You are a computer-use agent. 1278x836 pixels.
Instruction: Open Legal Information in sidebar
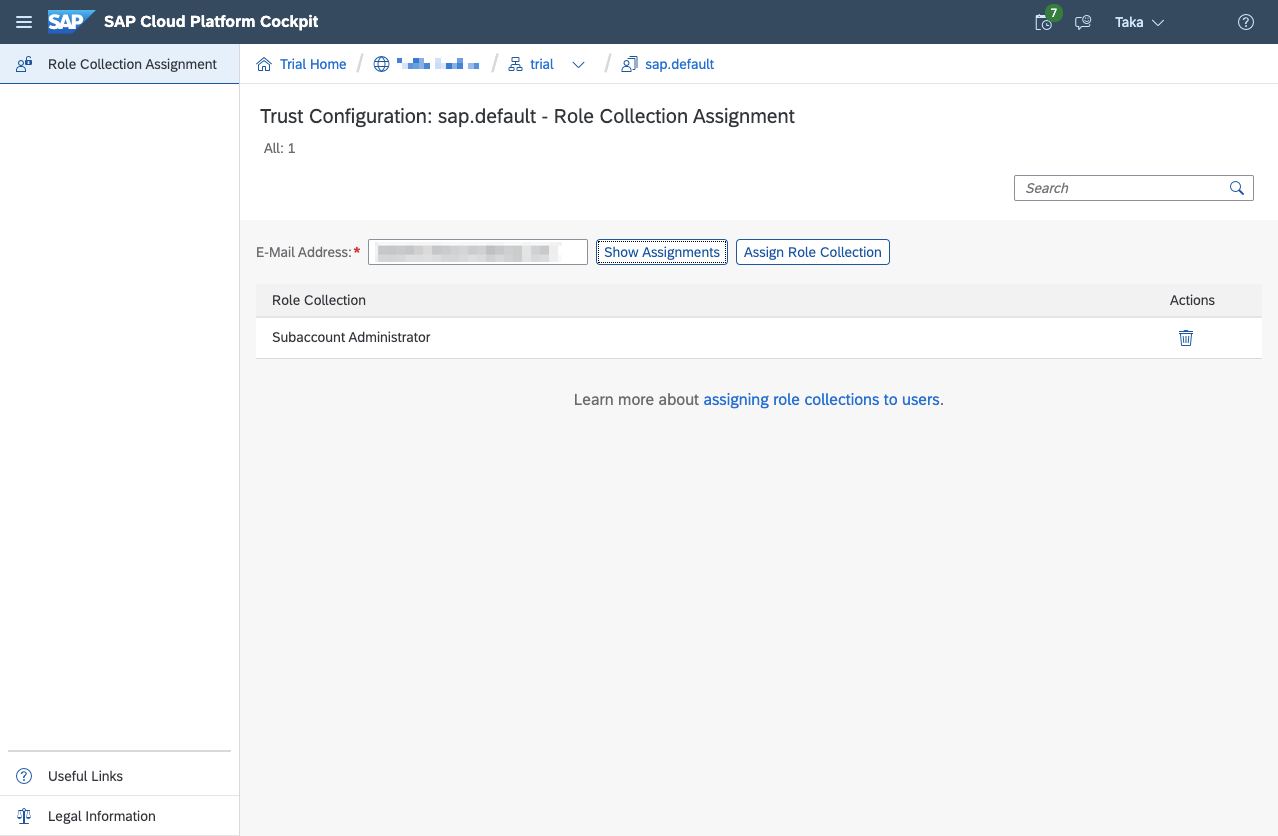pyautogui.click(x=120, y=816)
